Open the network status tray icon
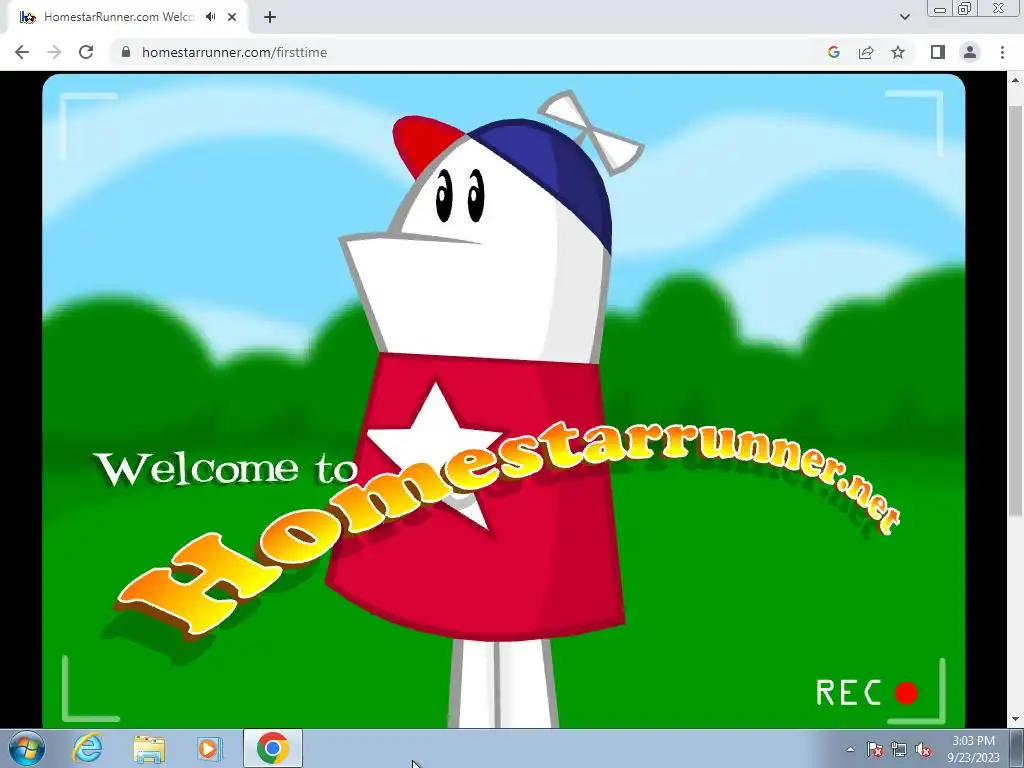This screenshot has width=1024, height=768. pyautogui.click(x=899, y=749)
